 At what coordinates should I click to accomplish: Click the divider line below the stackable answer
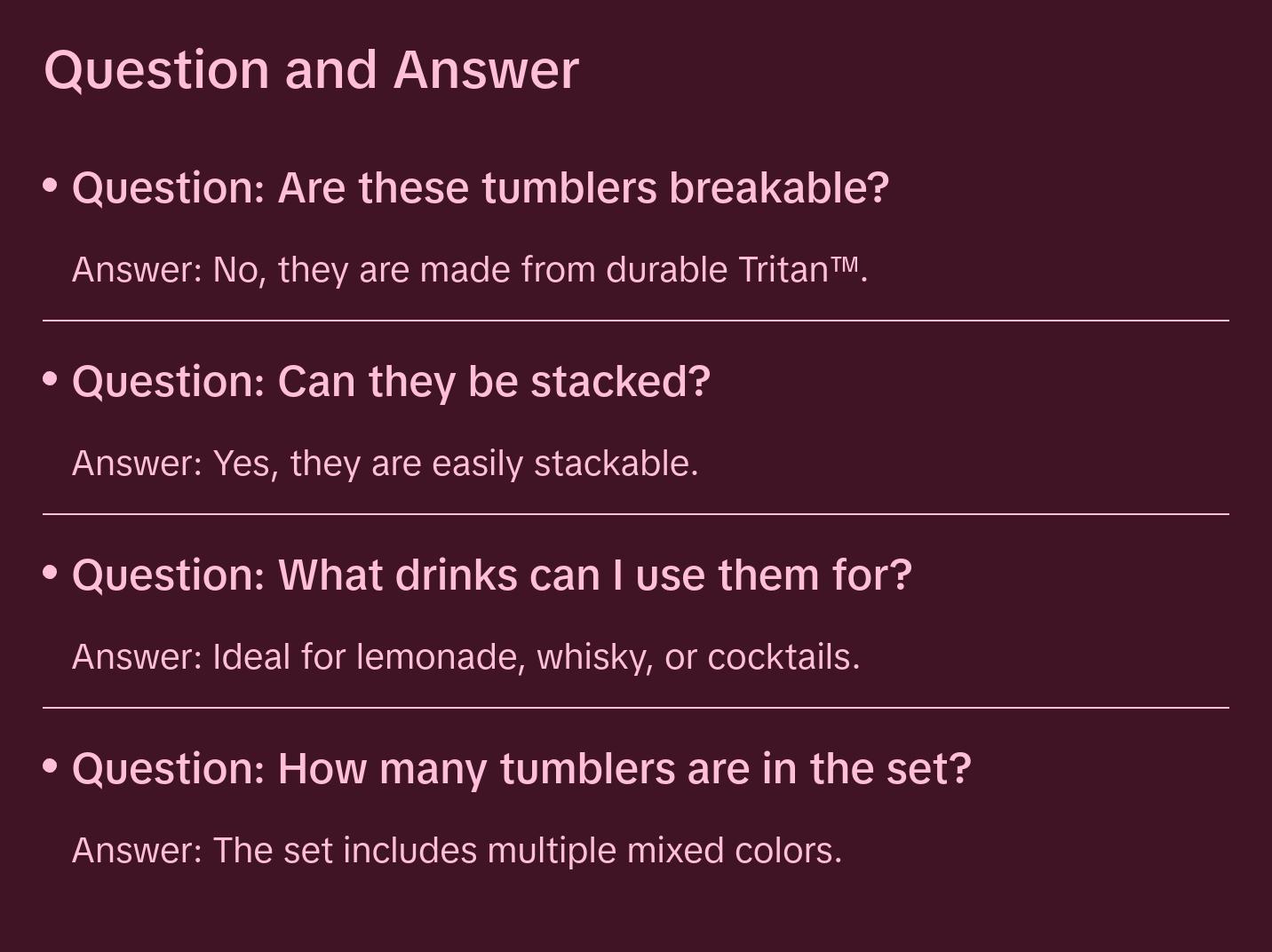(636, 514)
